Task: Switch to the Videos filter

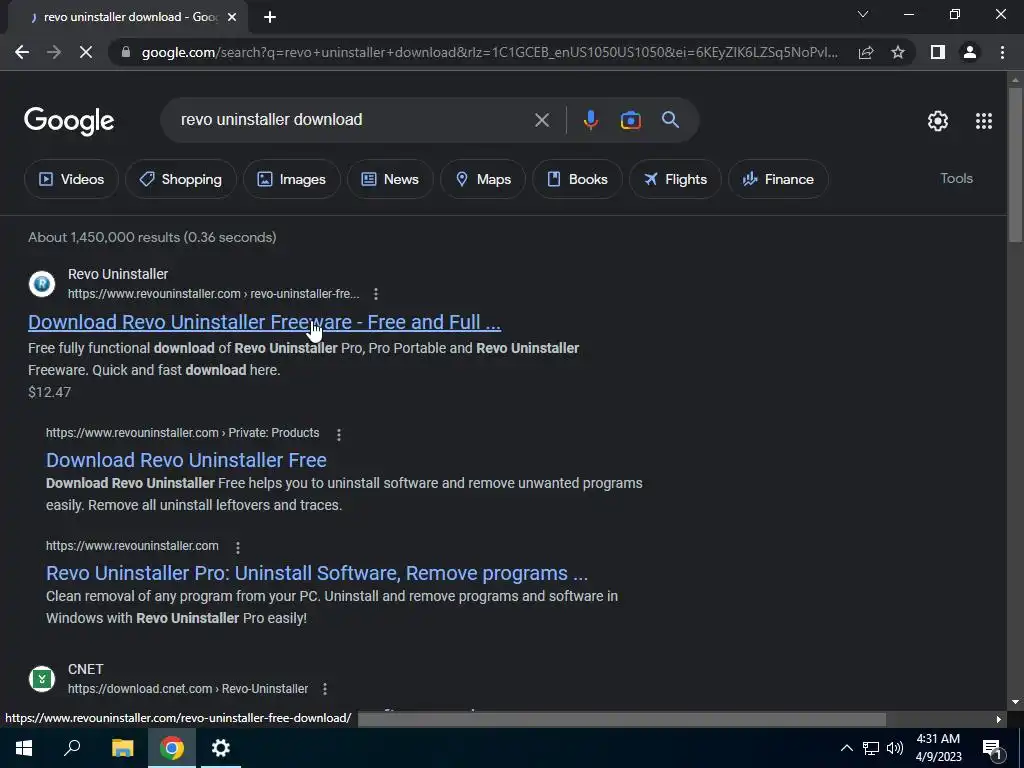Action: tap(72, 179)
